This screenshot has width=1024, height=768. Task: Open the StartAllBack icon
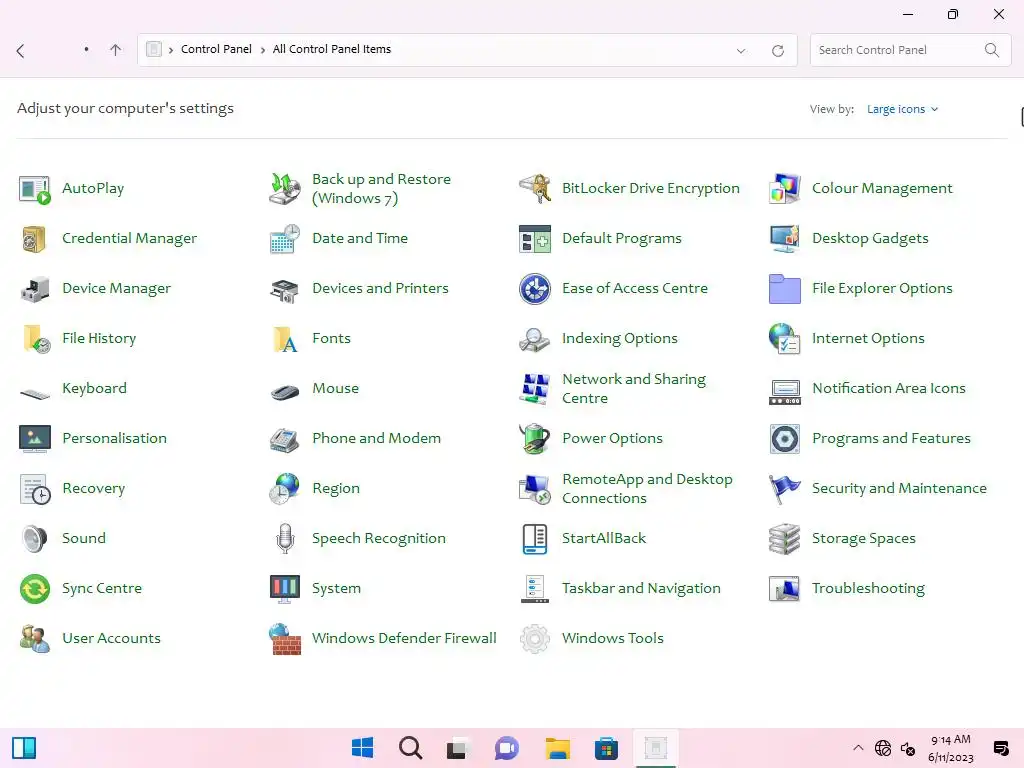coord(535,539)
